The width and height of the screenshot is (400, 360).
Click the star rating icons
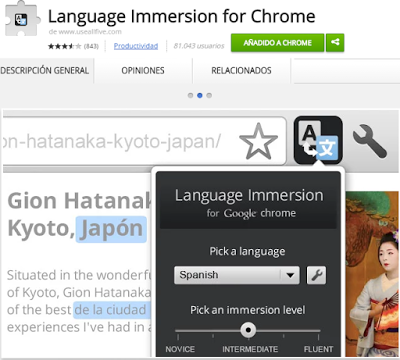(64, 46)
